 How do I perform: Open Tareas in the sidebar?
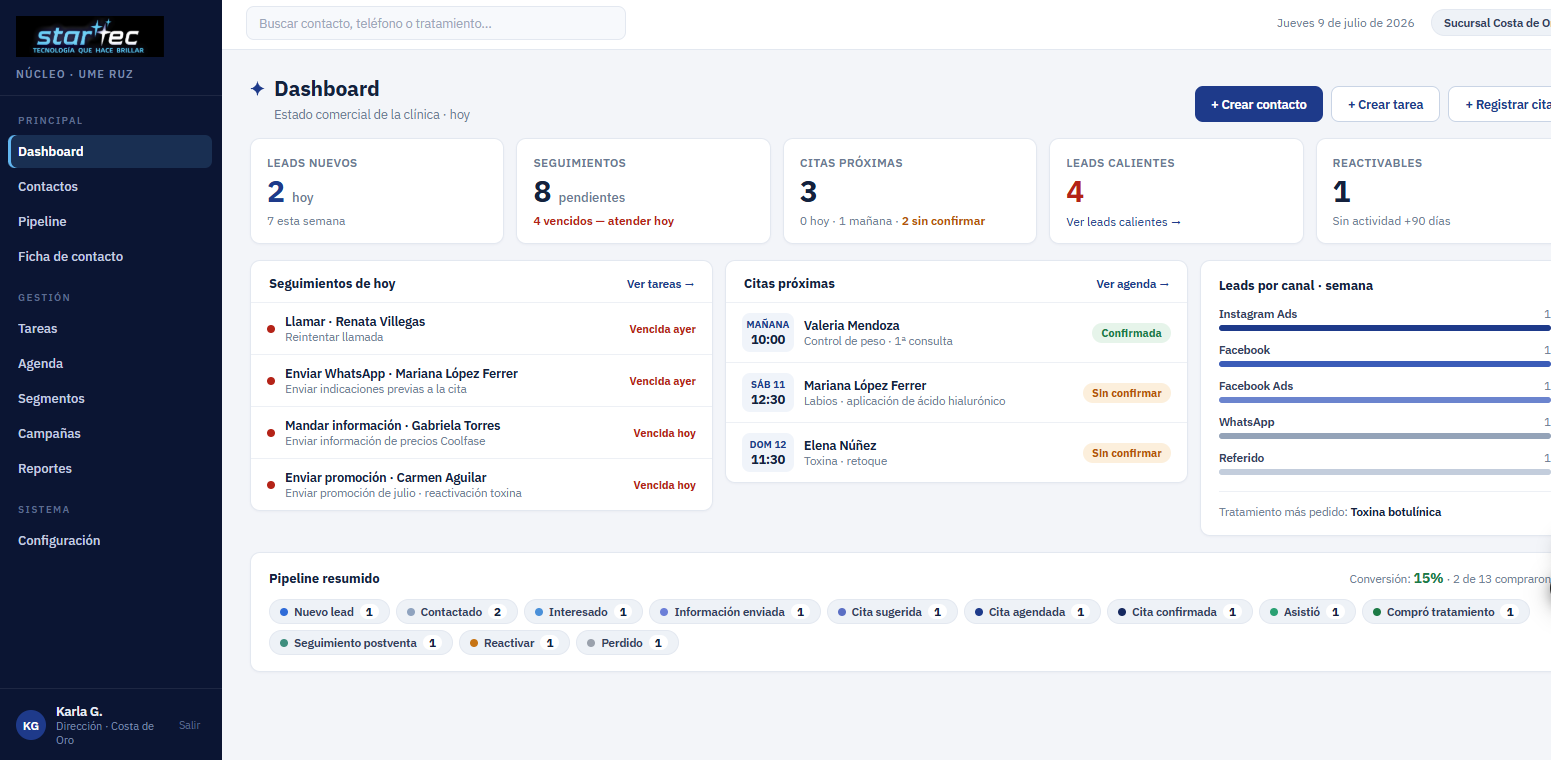[x=110, y=329]
